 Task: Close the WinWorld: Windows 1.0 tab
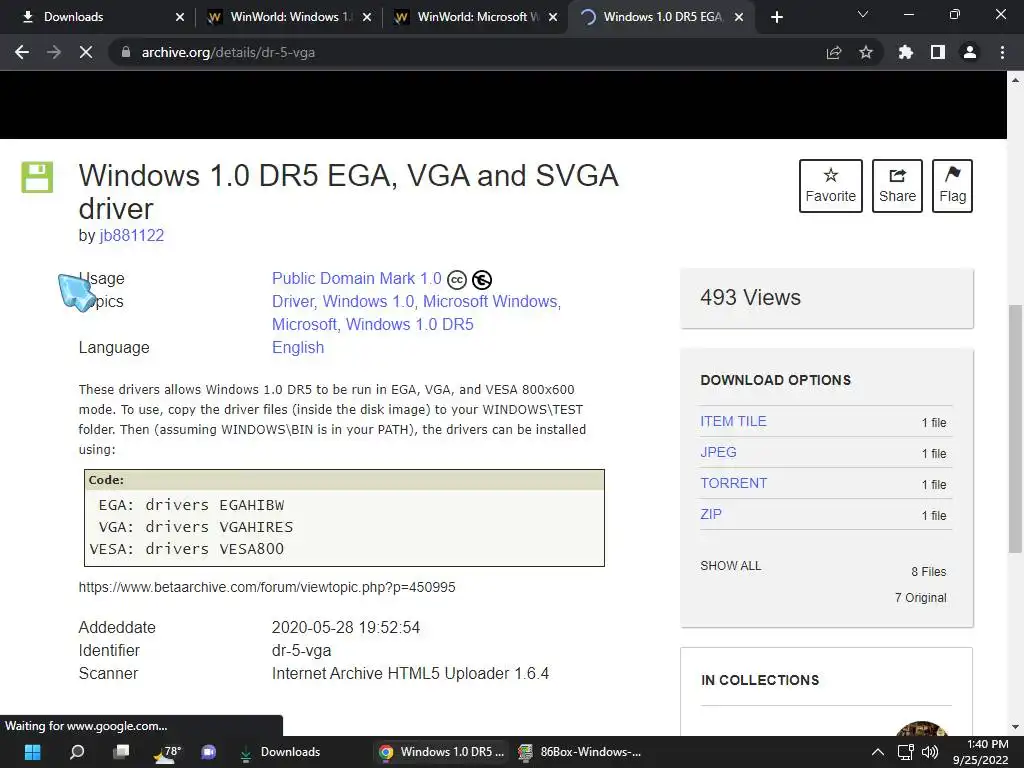pyautogui.click(x=366, y=17)
